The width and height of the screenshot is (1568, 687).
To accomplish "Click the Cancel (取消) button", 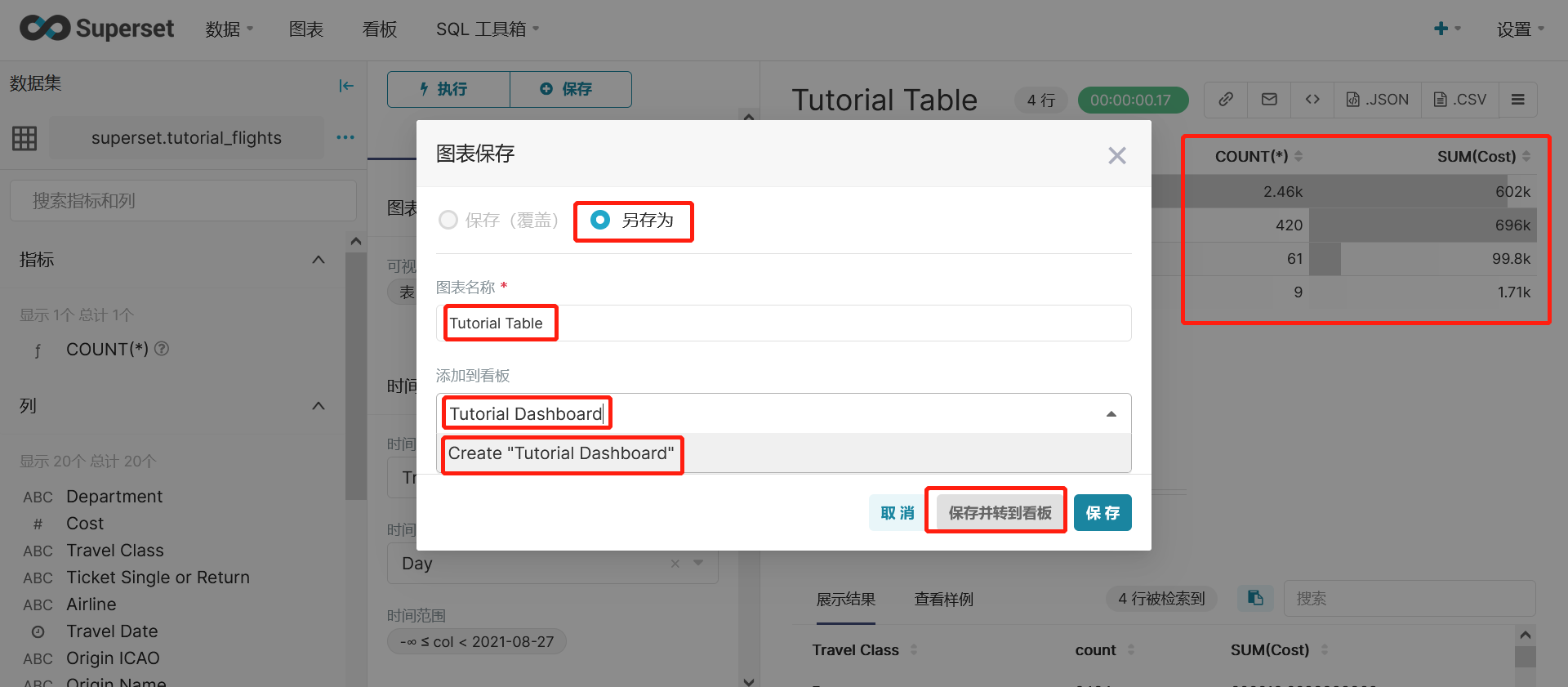I will pyautogui.click(x=898, y=513).
